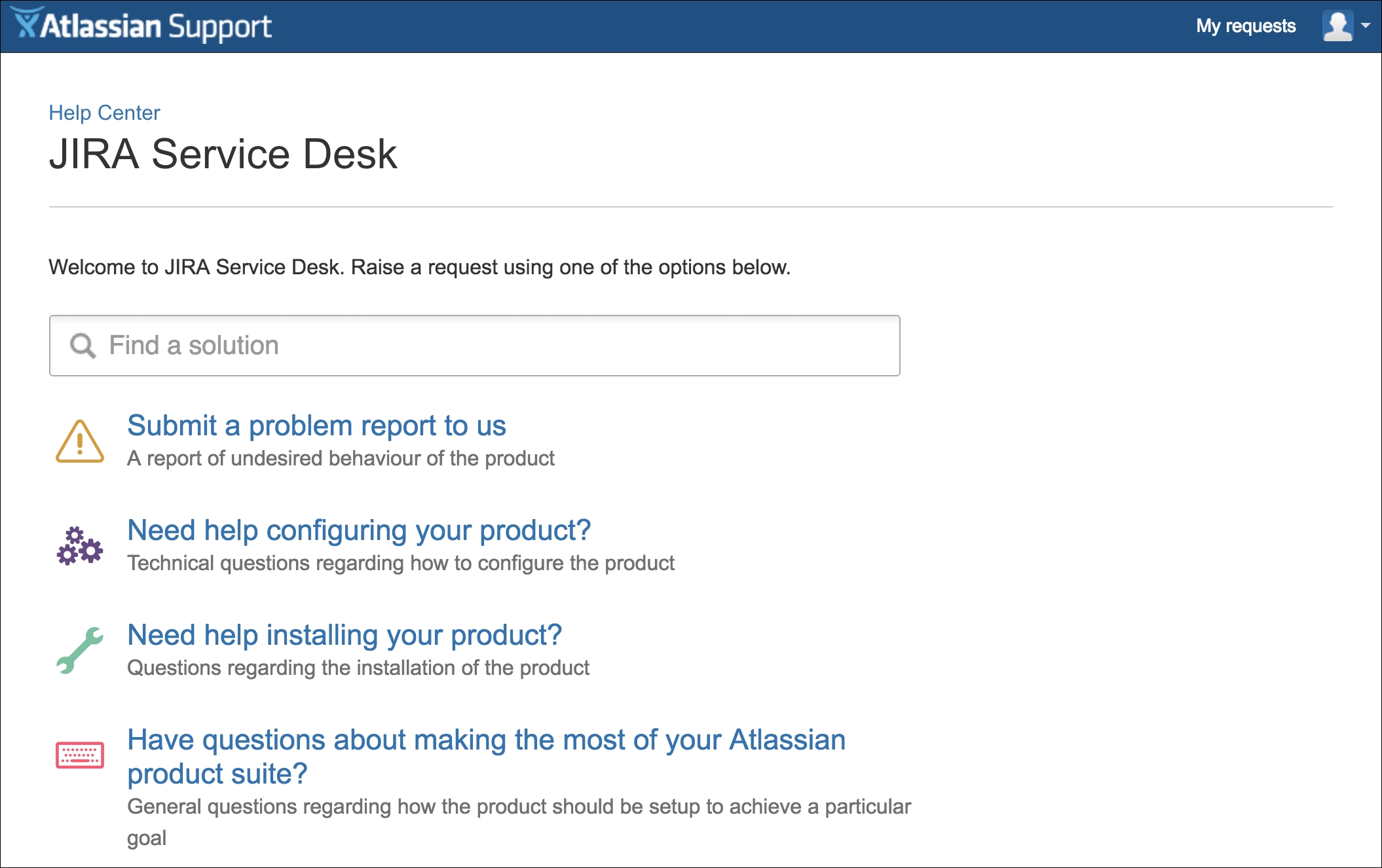Click the purple gears configuration icon
The image size is (1382, 868).
[x=80, y=545]
